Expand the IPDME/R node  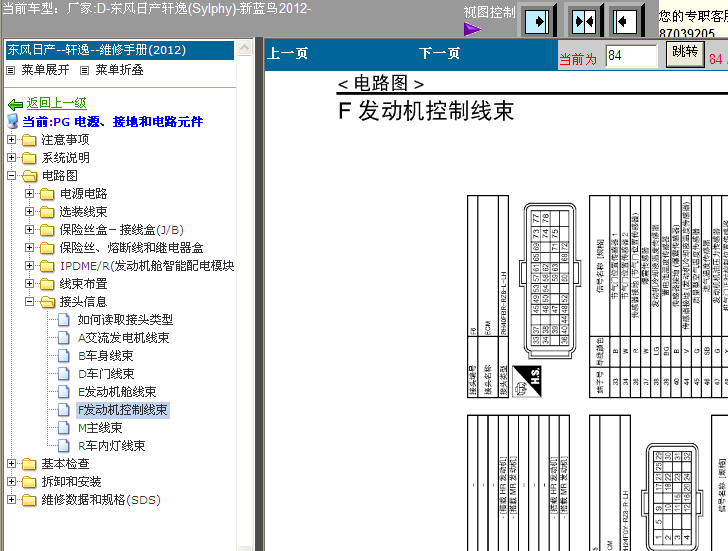[x=29, y=266]
